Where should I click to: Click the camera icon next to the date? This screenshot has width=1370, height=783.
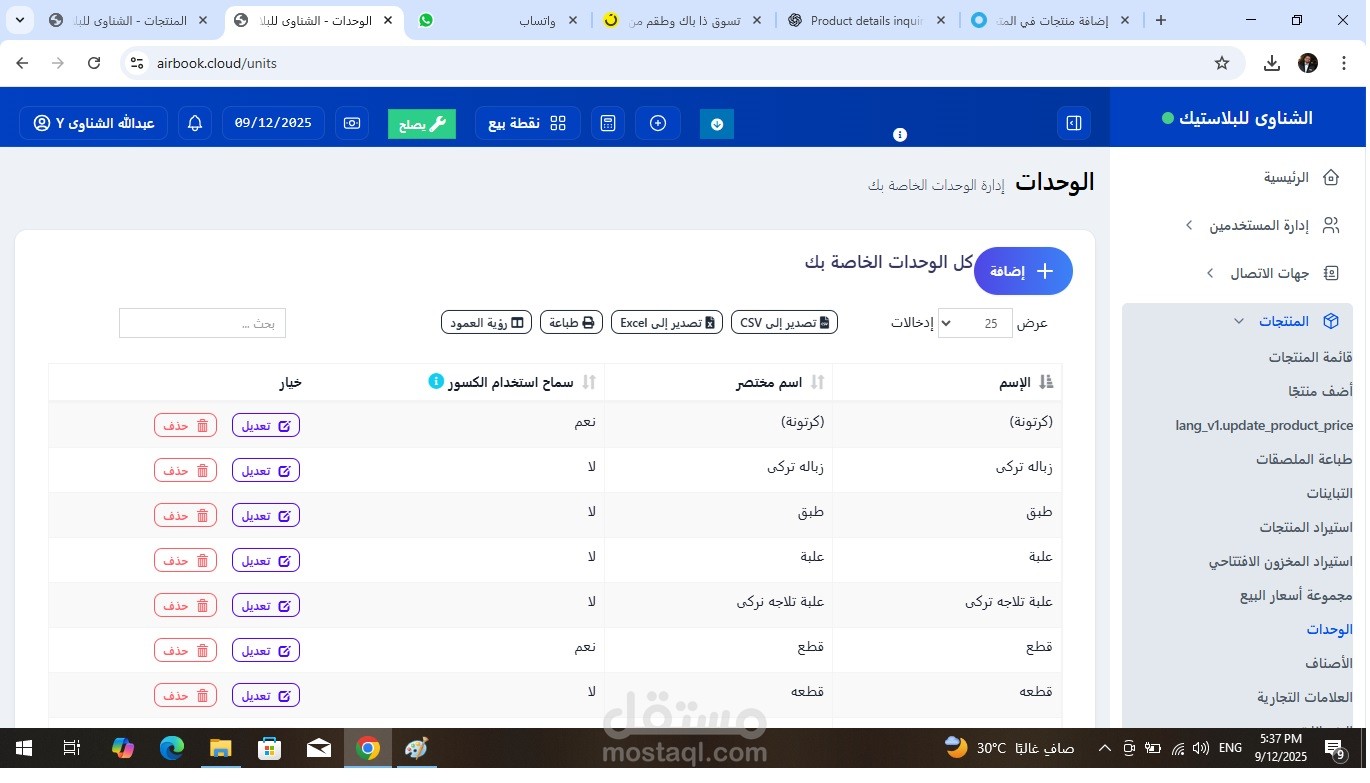pos(351,122)
